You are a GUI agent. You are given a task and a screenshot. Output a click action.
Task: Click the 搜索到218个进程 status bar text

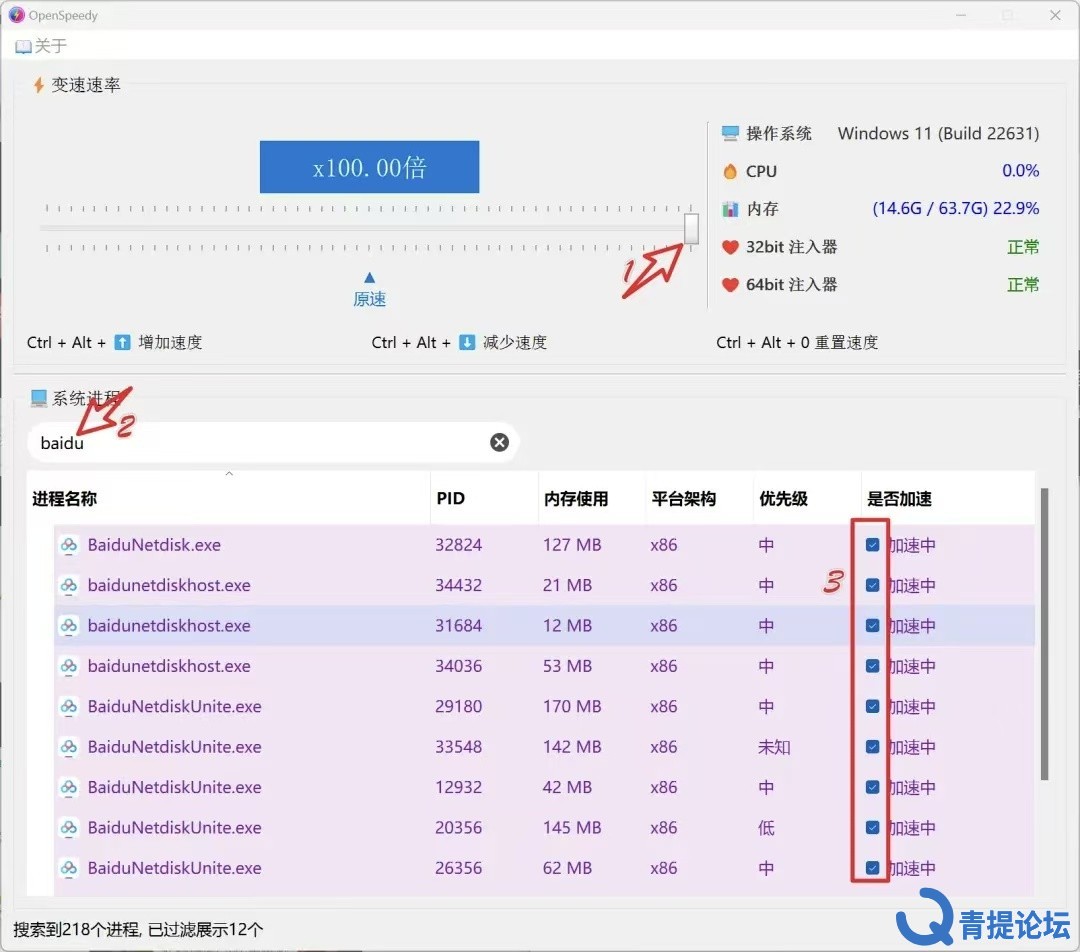tap(138, 929)
